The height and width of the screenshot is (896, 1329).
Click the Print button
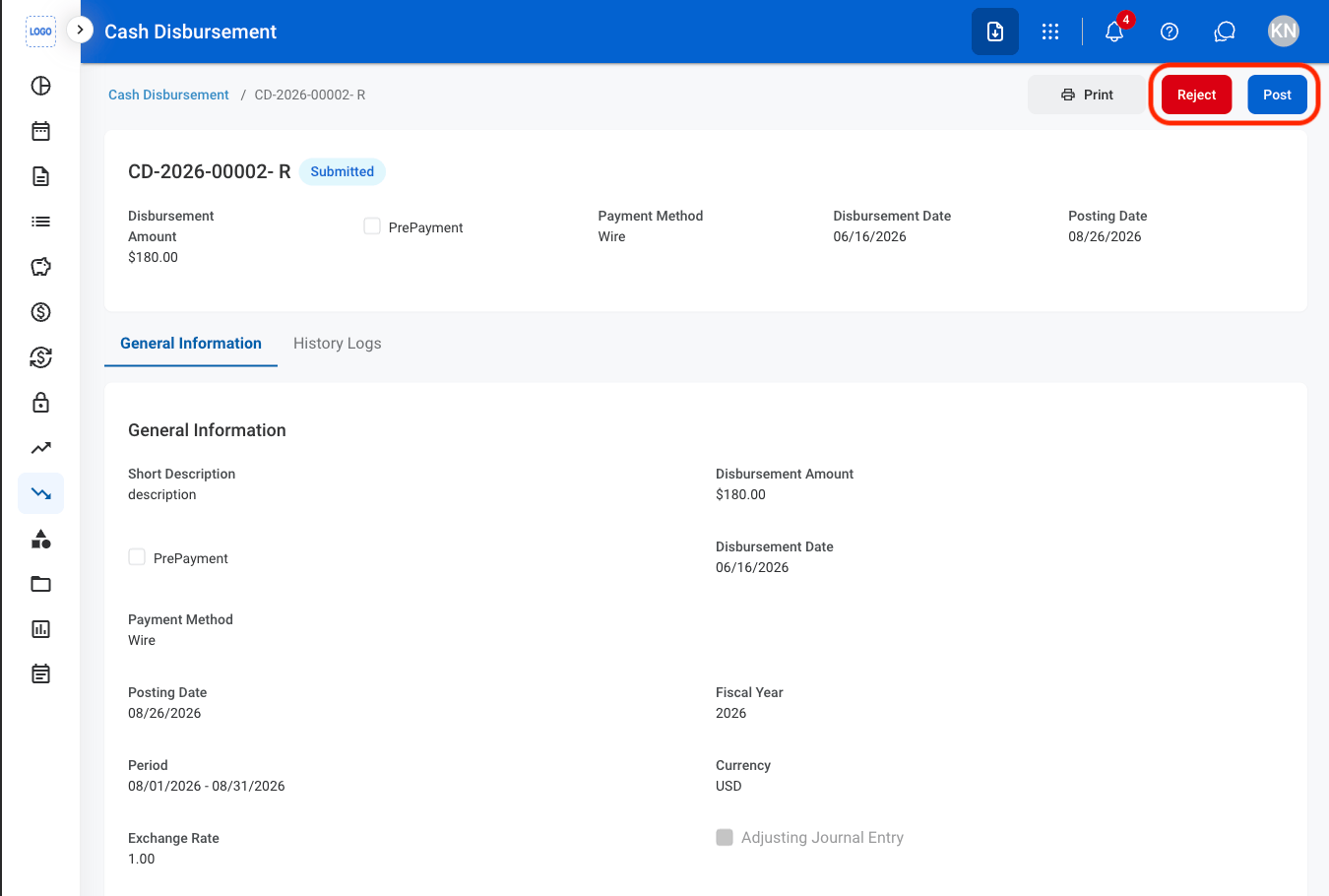(x=1087, y=95)
